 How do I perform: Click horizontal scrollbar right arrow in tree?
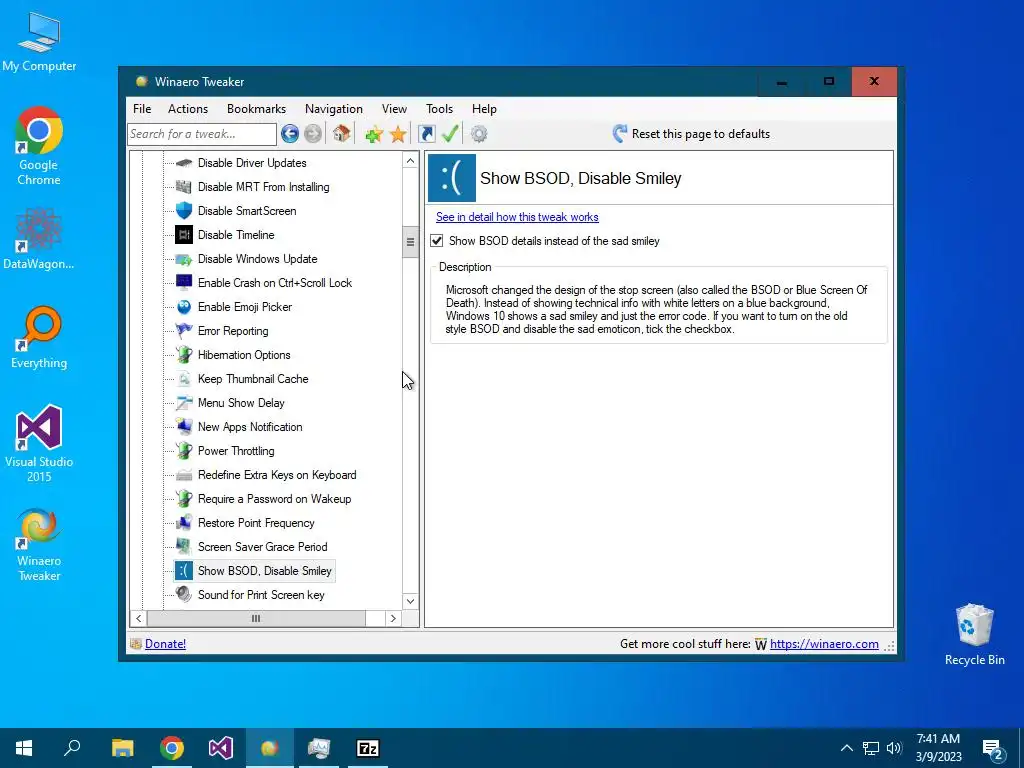point(392,618)
